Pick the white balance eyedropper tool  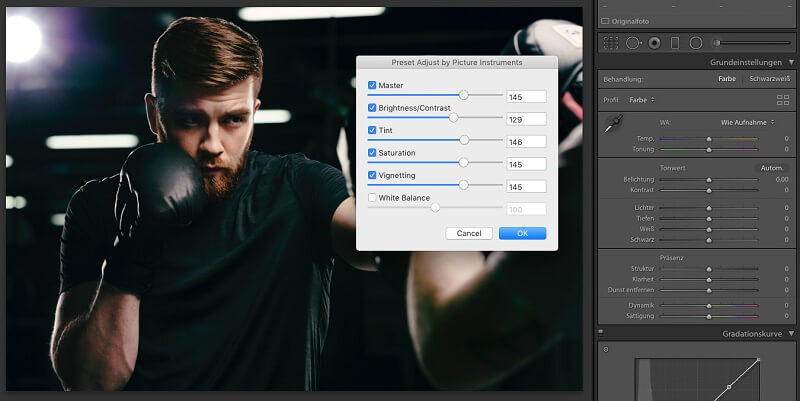pyautogui.click(x=613, y=124)
